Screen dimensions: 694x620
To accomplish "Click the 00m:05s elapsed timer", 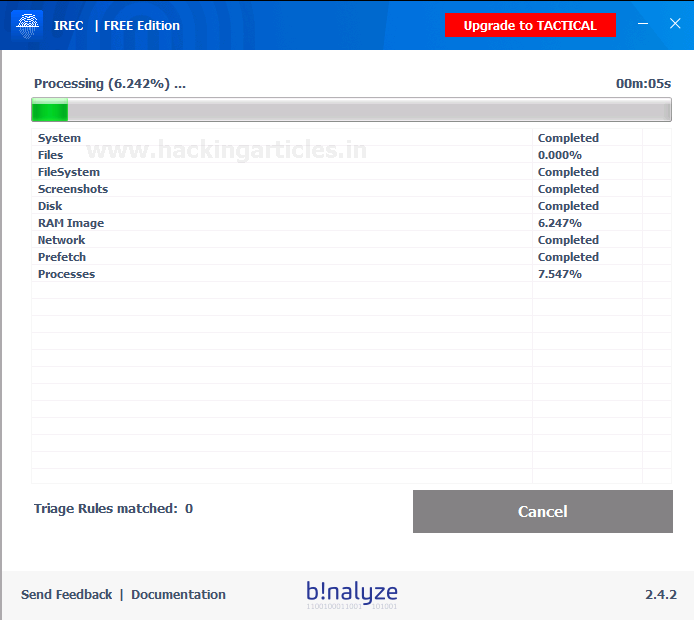I will point(644,84).
